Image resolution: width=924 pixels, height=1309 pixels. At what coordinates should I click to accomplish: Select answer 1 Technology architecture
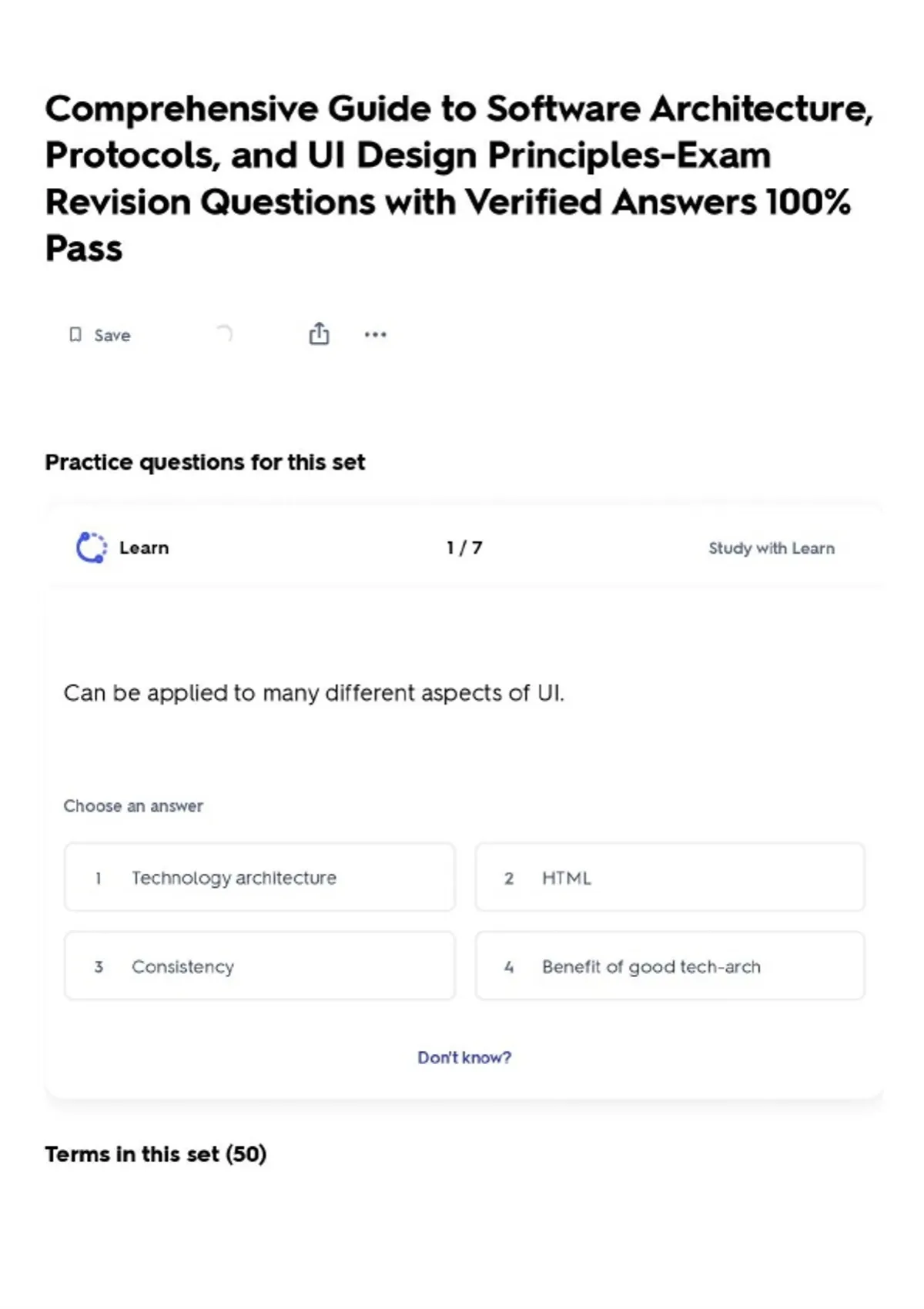[259, 877]
